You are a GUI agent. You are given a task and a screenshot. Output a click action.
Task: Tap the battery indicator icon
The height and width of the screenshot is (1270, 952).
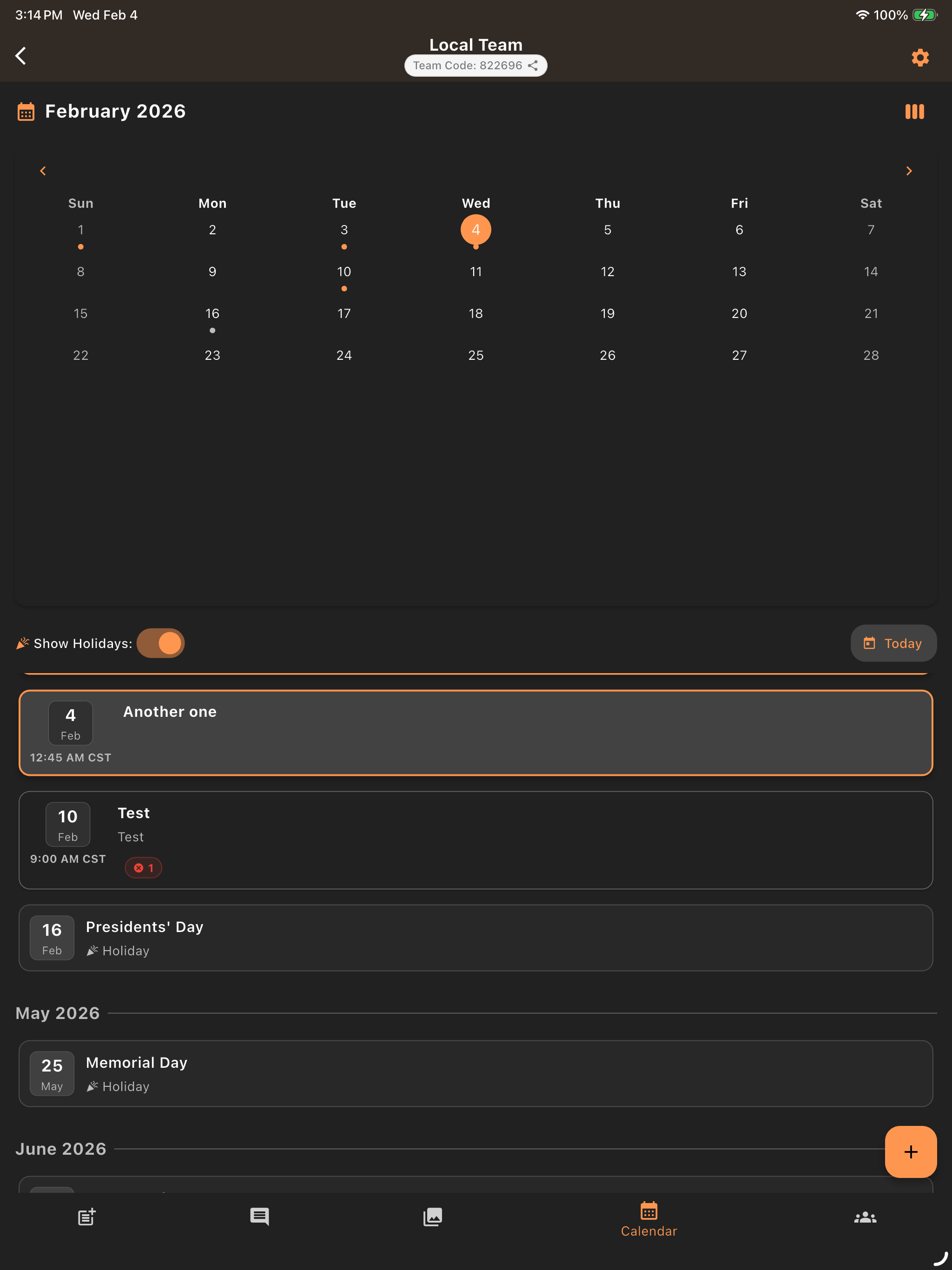pos(925,15)
